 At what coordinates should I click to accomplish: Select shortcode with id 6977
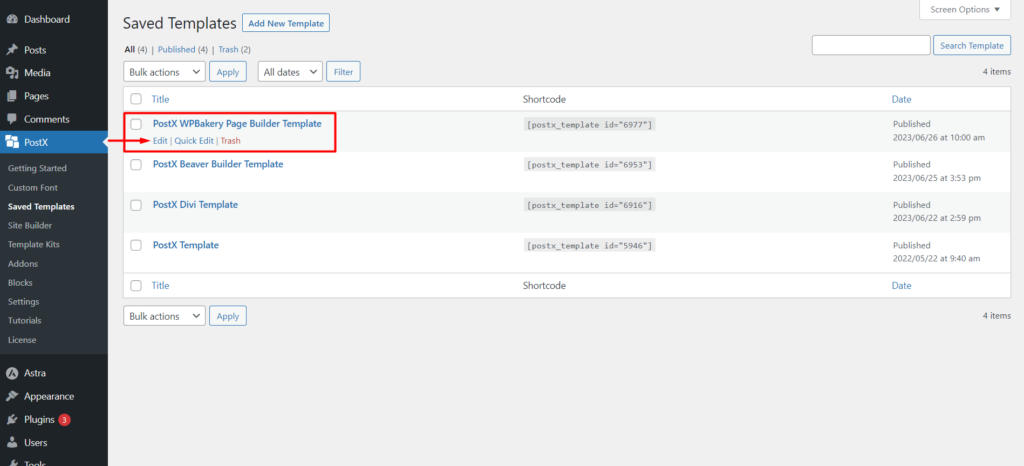pos(590,124)
